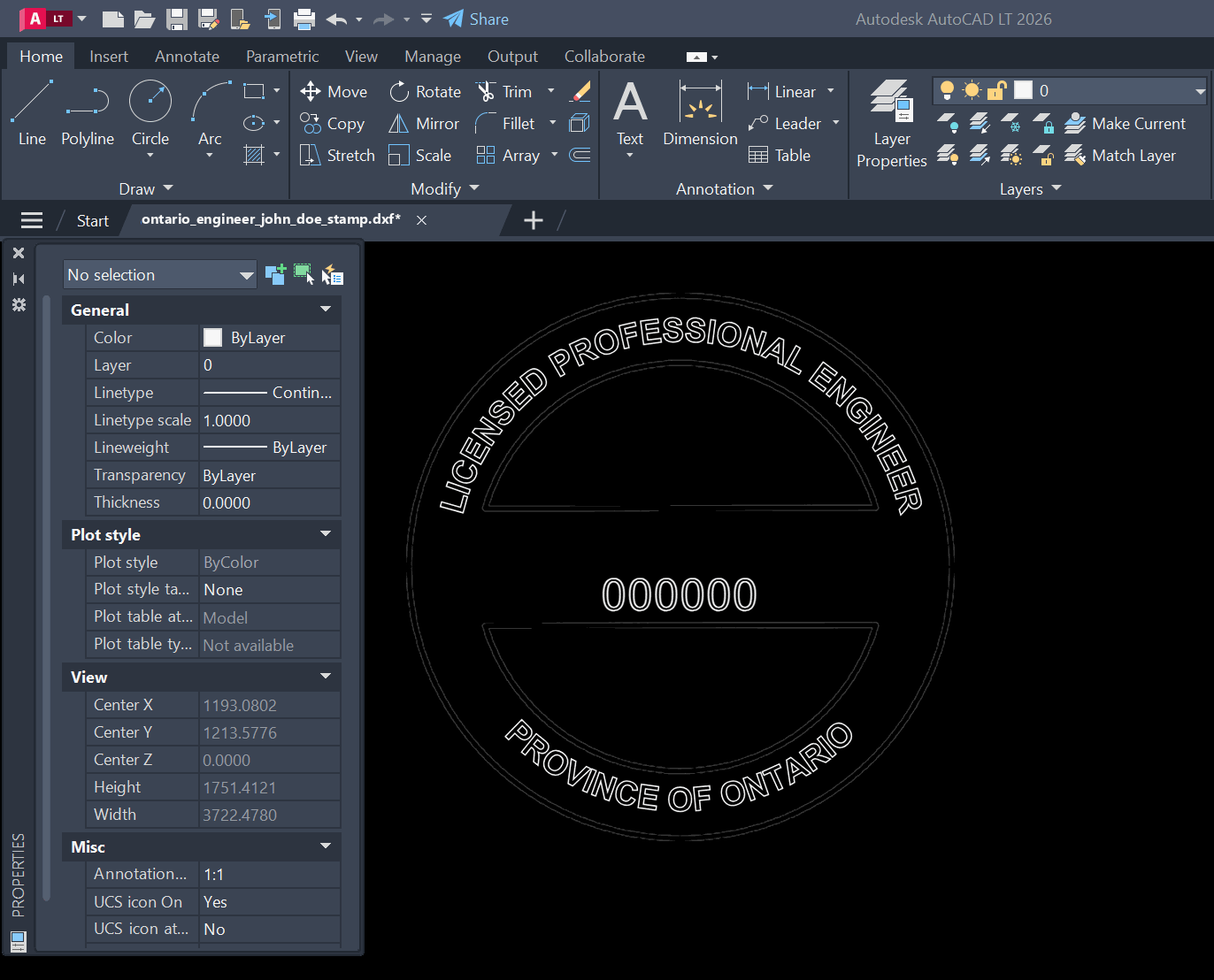Viewport: 1214px width, 980px height.
Task: Activate the Fillet command
Action: (505, 124)
